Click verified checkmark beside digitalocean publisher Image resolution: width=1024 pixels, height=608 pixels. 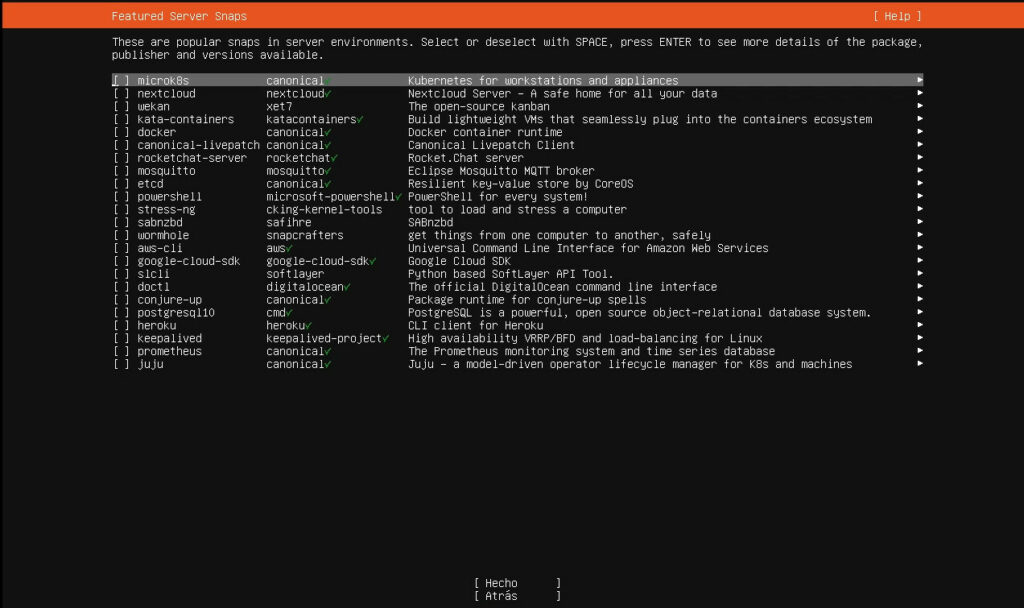tap(347, 287)
